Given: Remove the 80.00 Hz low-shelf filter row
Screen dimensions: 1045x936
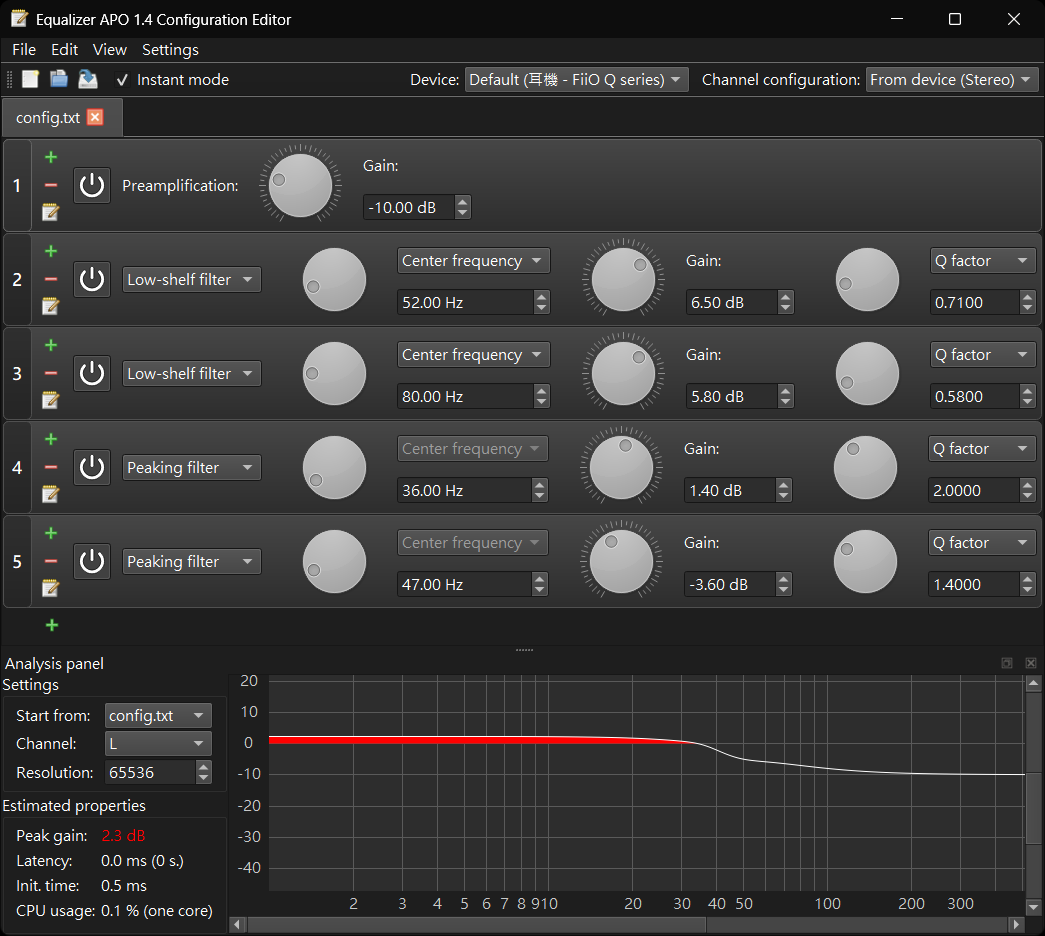Looking at the screenshot, I should (x=51, y=373).
